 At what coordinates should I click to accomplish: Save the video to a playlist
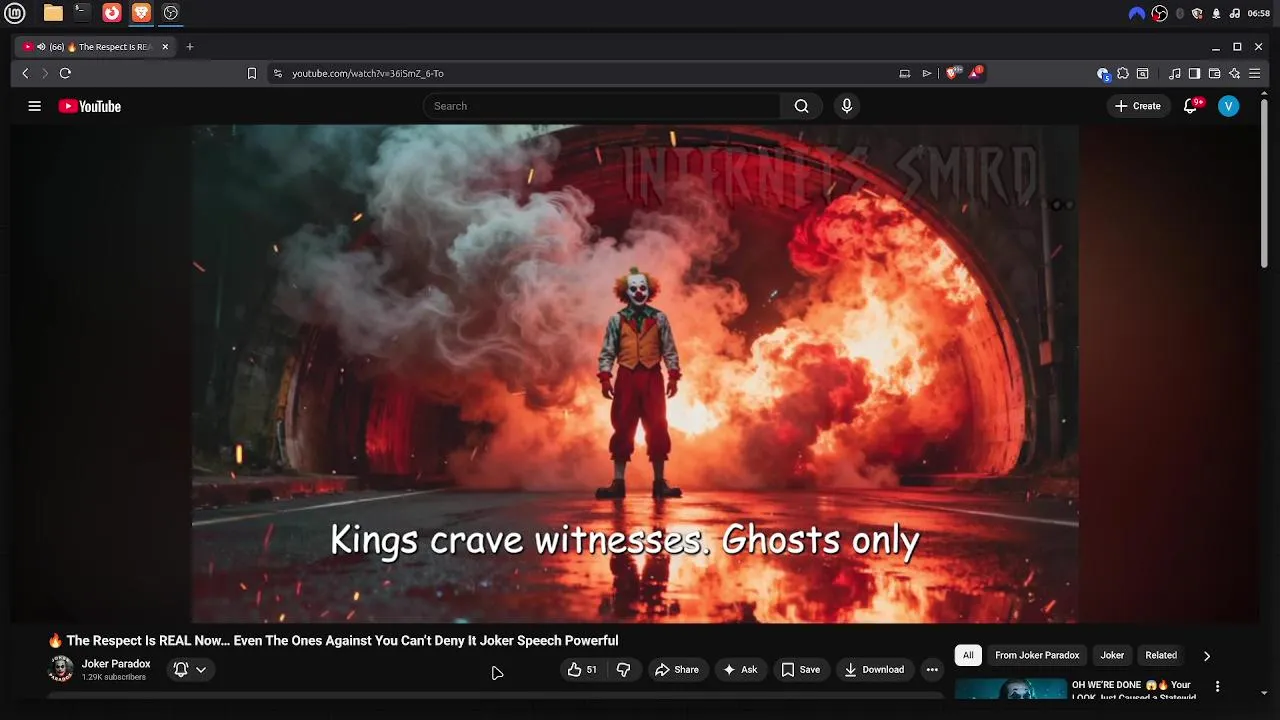tap(800, 670)
